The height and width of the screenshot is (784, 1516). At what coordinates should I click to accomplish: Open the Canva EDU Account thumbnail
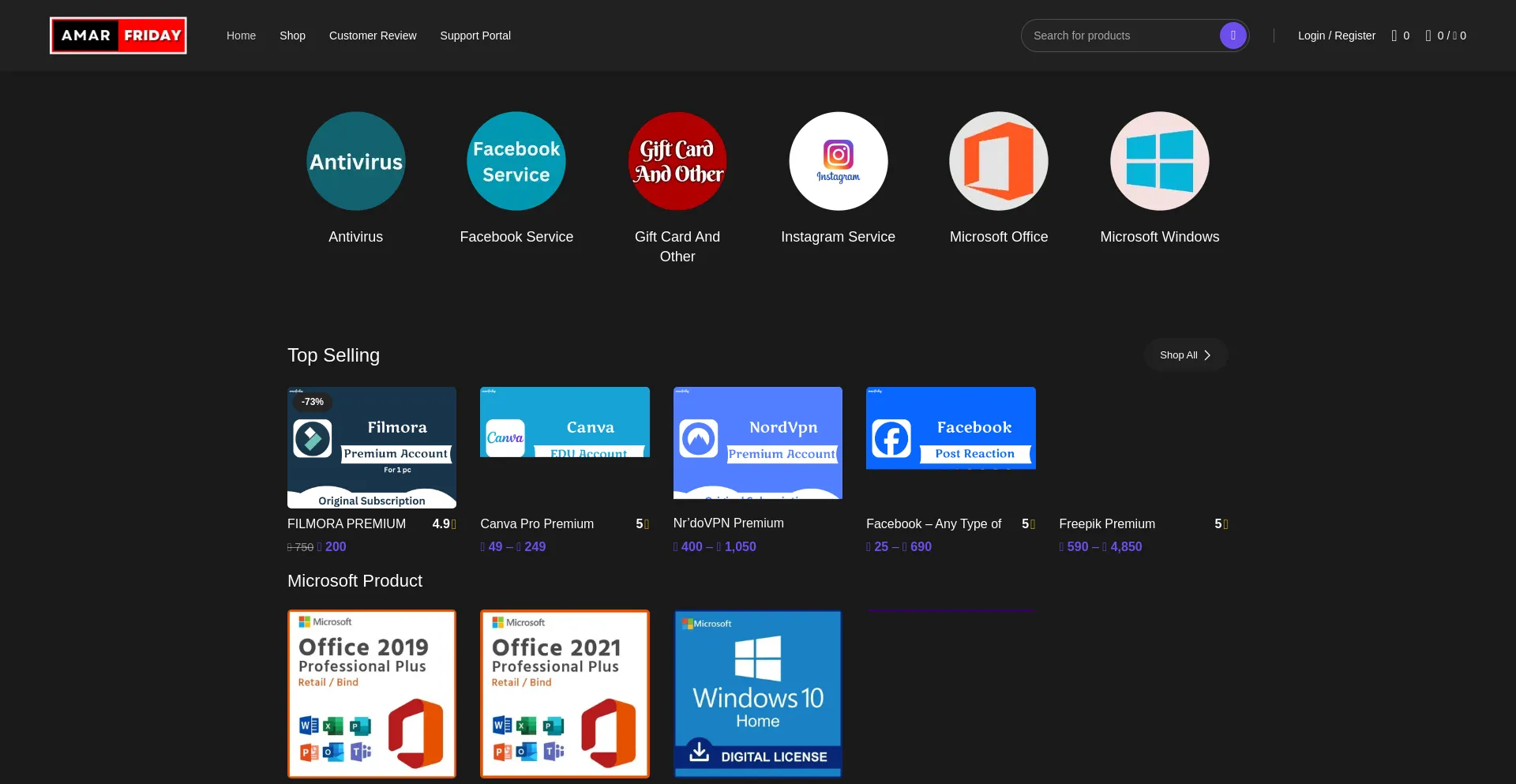click(565, 422)
